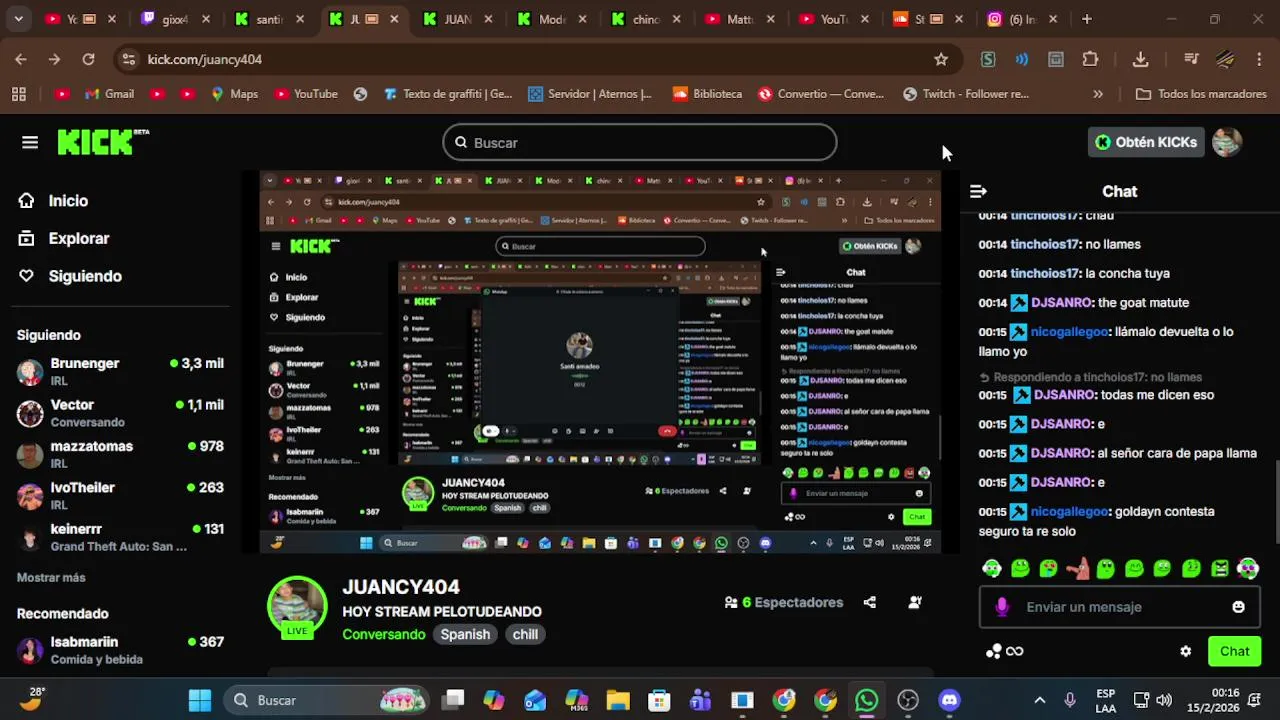The height and width of the screenshot is (720, 1280).
Task: Click the chill tag
Action: (525, 634)
